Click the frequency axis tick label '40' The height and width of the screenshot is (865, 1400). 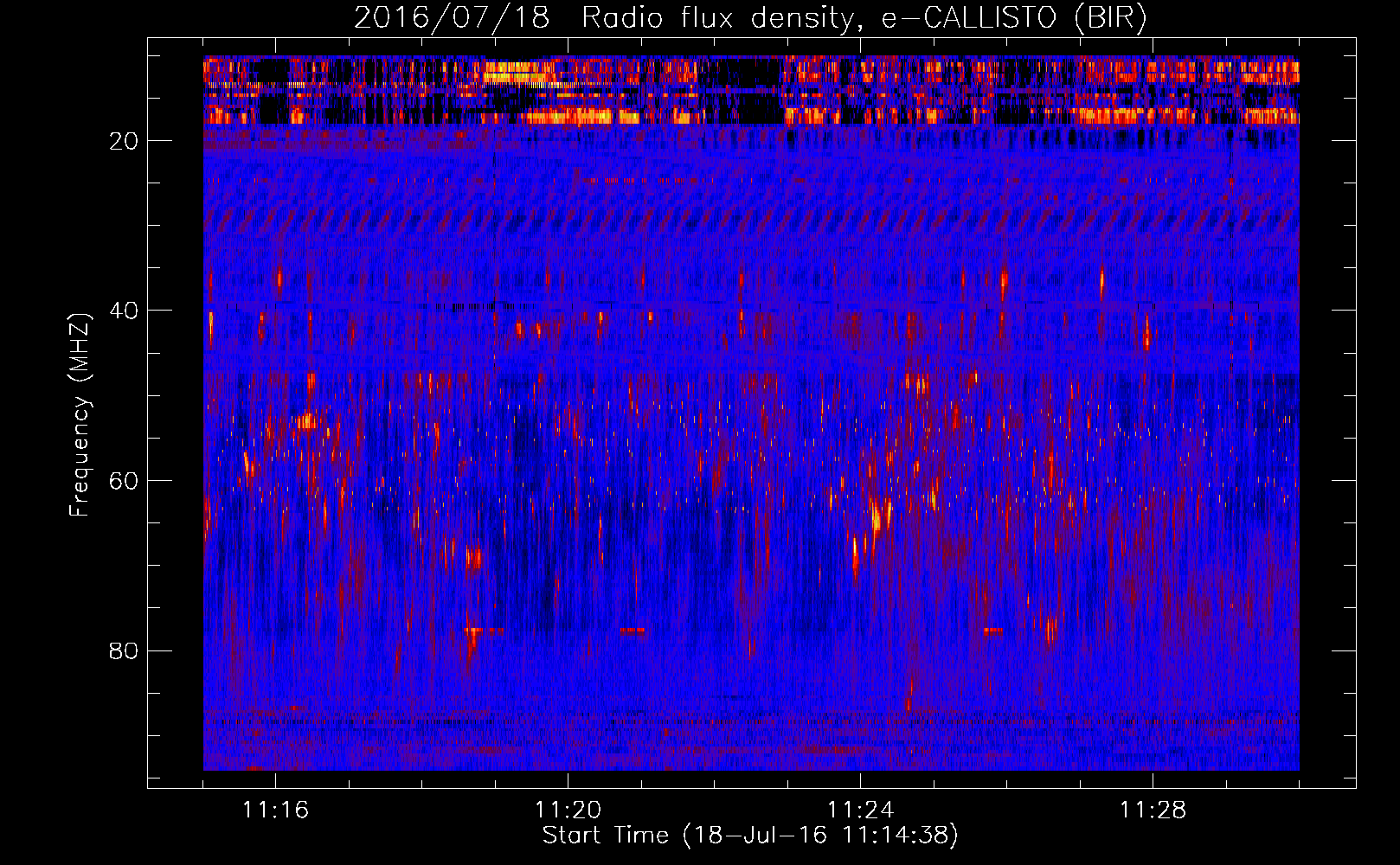[x=125, y=311]
